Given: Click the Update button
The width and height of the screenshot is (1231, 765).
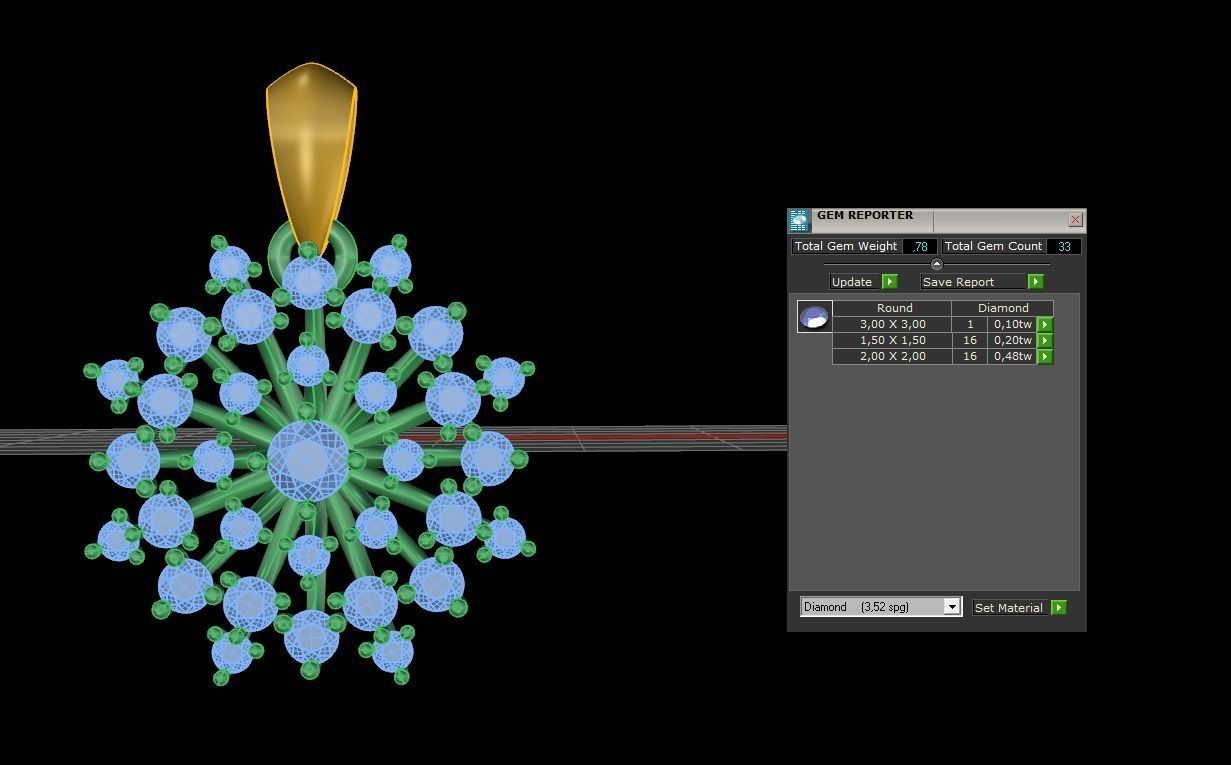Looking at the screenshot, I should pos(855,282).
